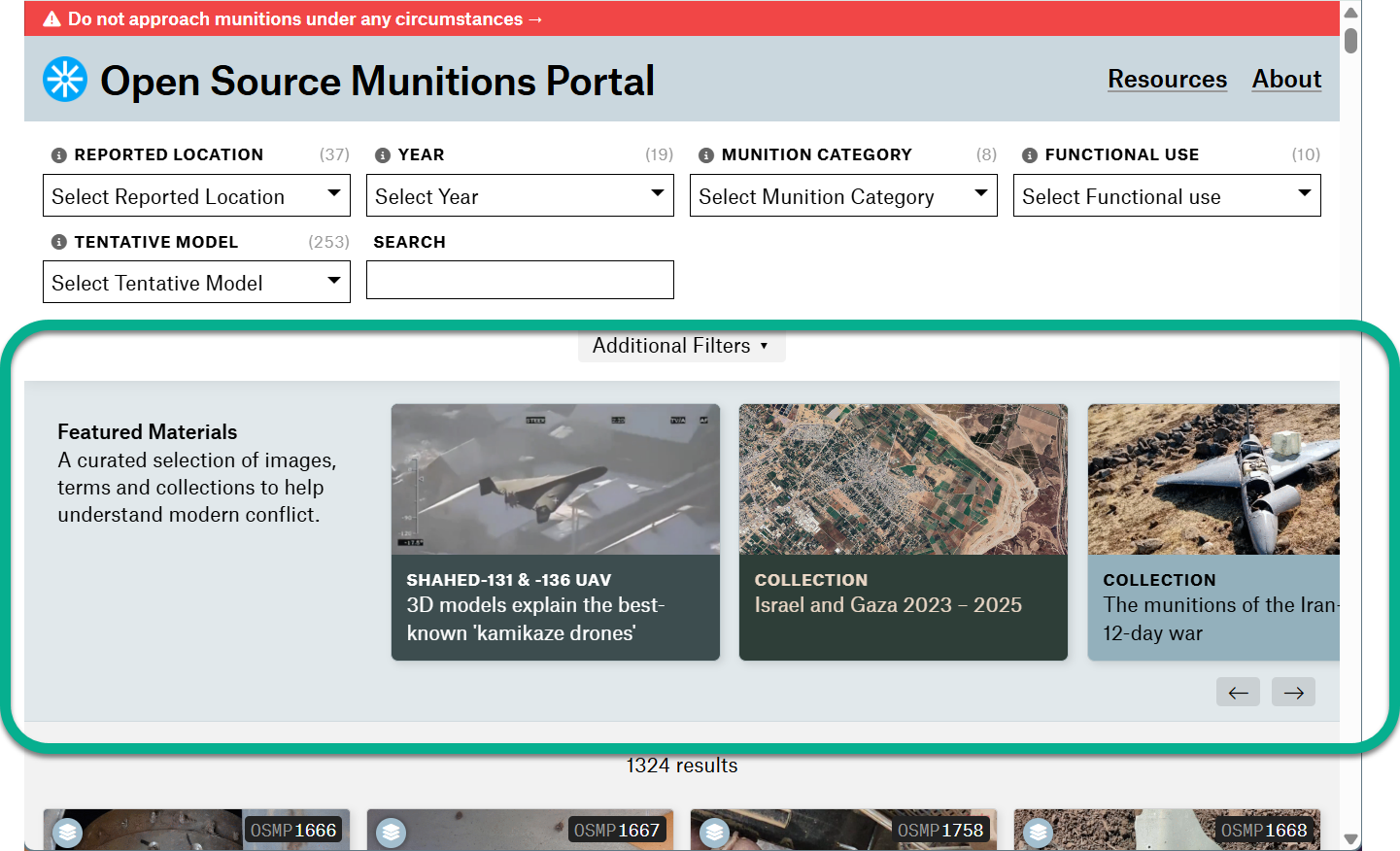Open the Select Munition Category dropdown
The height and width of the screenshot is (851, 1400).
(843, 196)
